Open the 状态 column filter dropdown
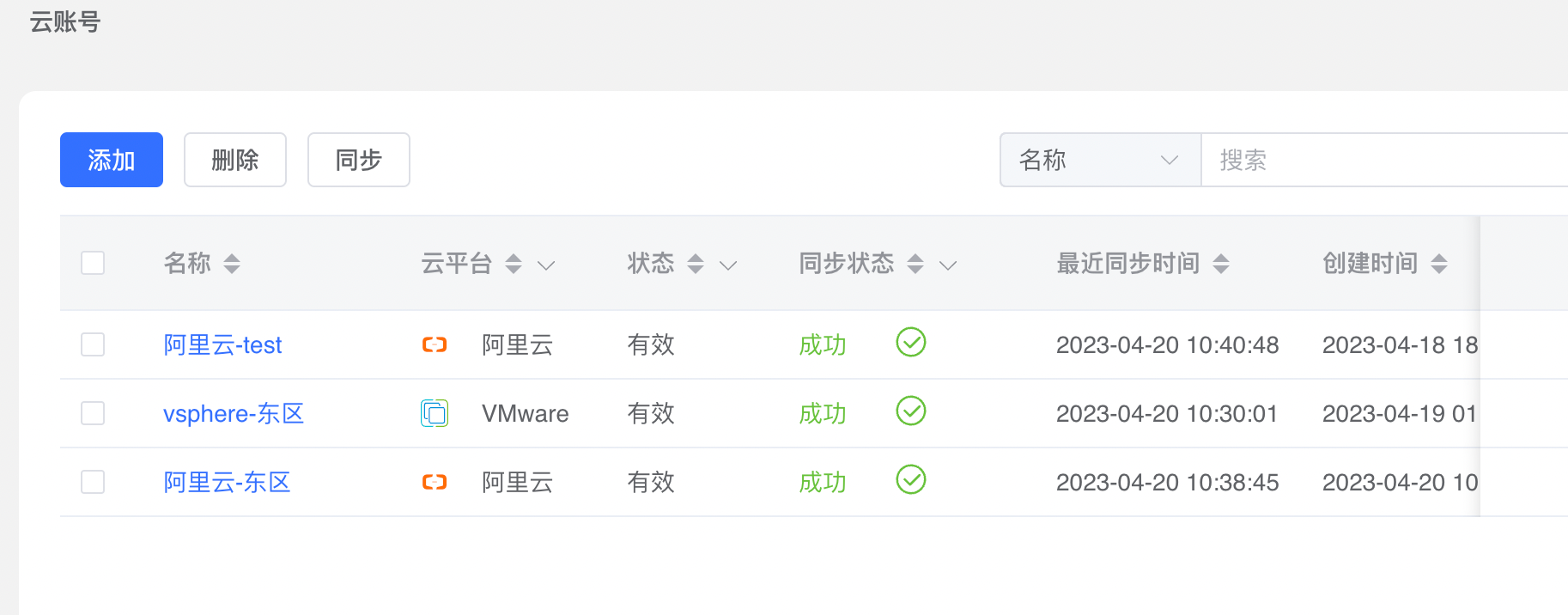Screen dimensions: 1568x615 click(728, 265)
